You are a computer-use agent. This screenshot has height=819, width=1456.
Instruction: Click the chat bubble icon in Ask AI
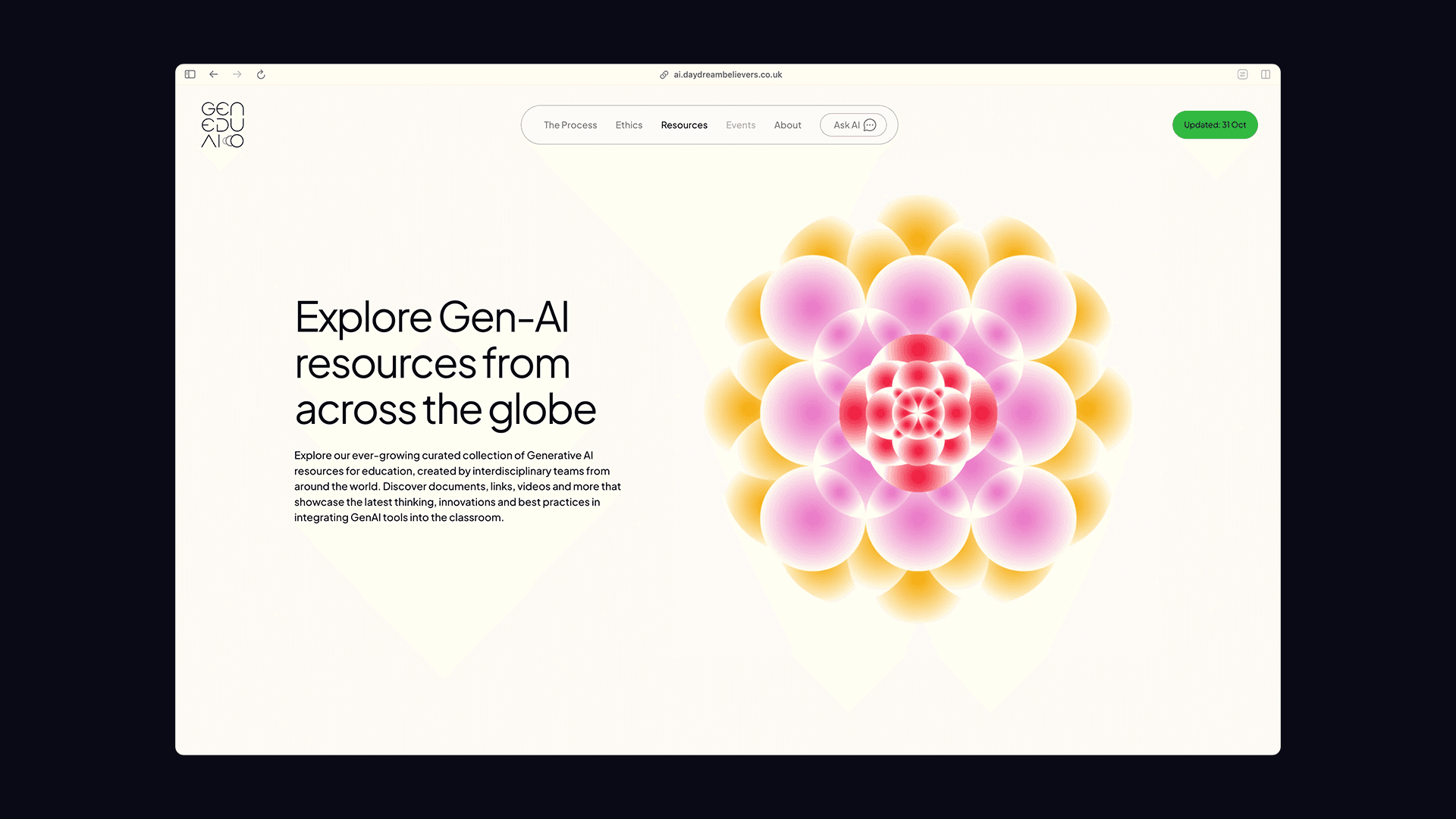click(x=870, y=125)
